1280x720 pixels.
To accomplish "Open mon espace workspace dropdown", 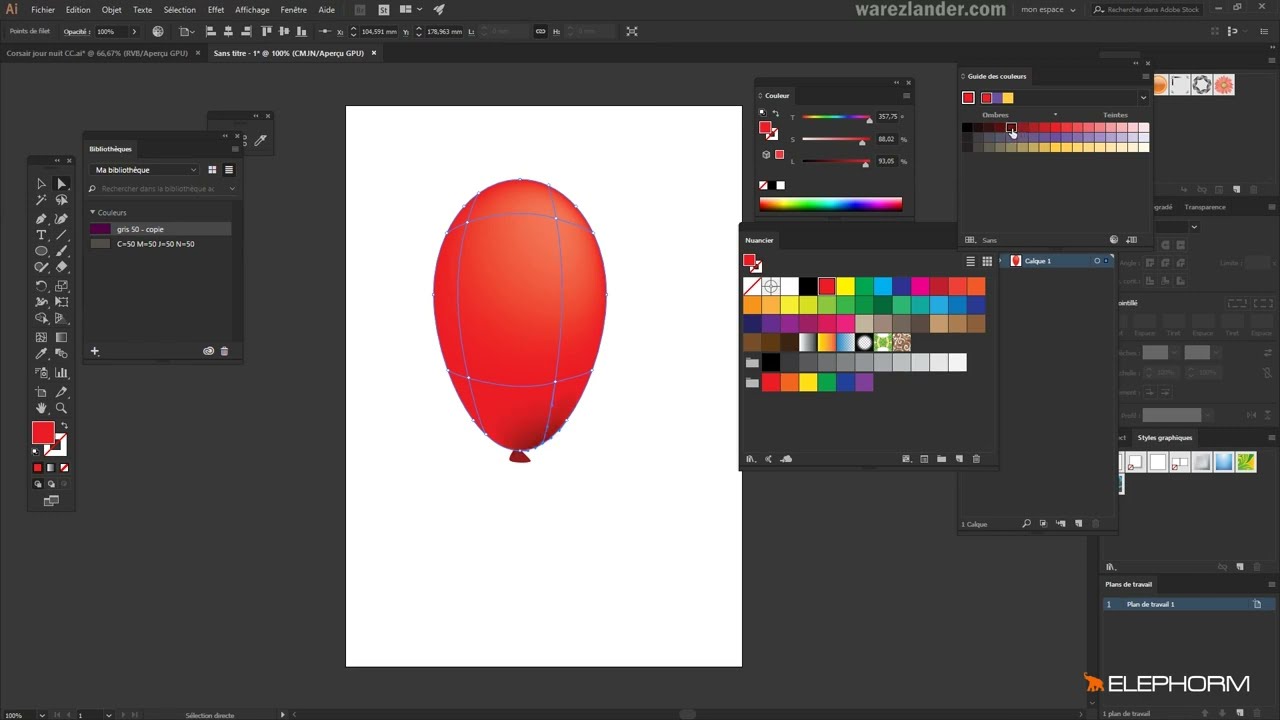I will (x=1048, y=9).
